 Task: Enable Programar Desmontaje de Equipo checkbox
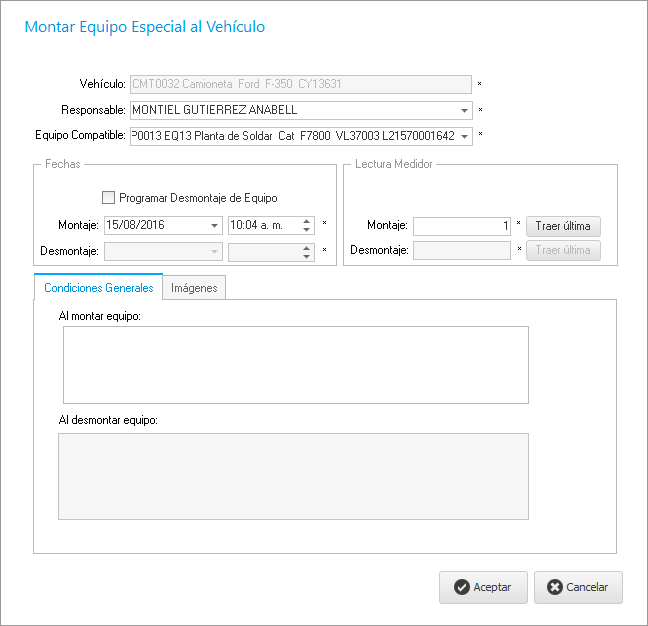[109, 198]
